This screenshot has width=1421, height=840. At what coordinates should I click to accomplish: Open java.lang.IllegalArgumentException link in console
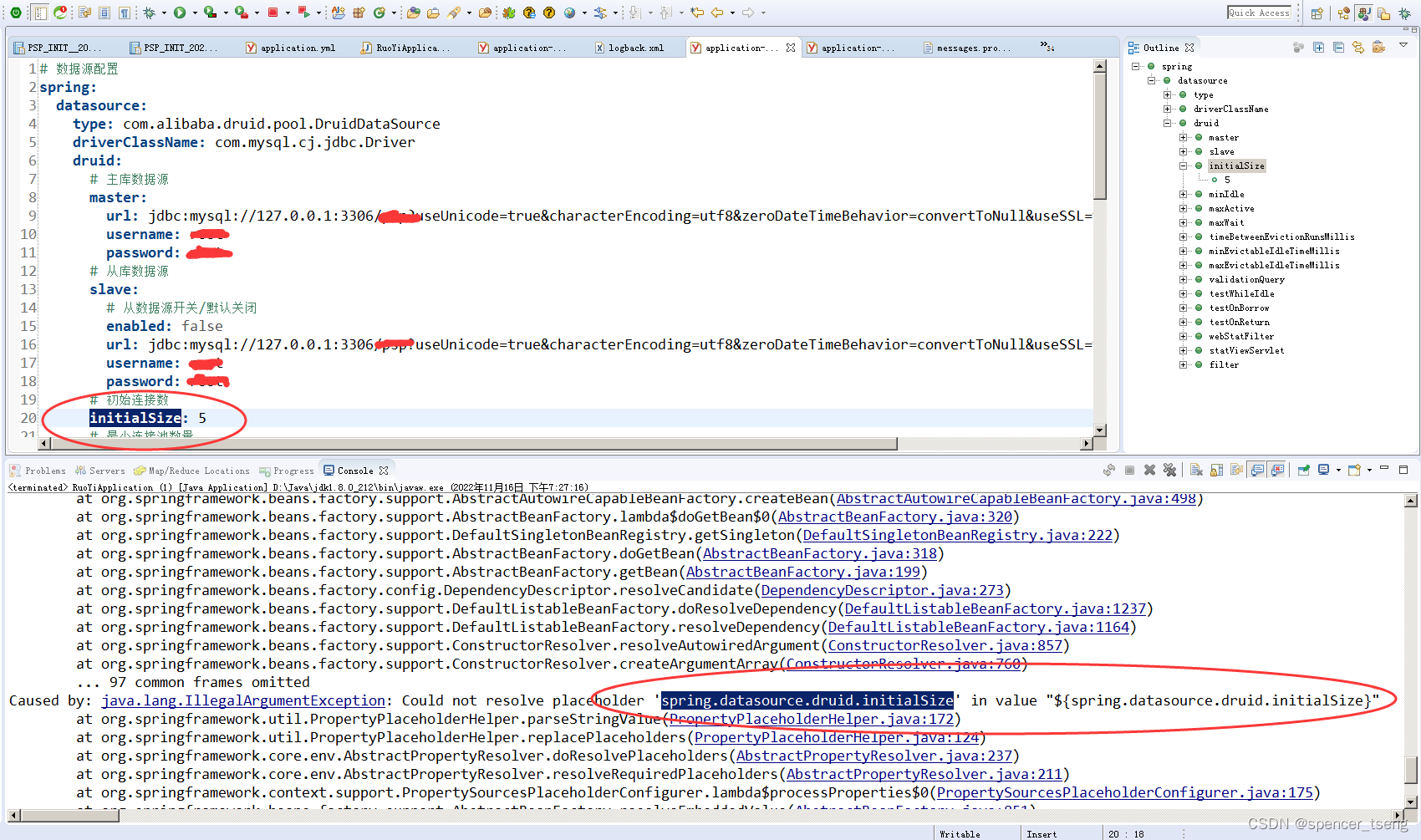click(243, 700)
